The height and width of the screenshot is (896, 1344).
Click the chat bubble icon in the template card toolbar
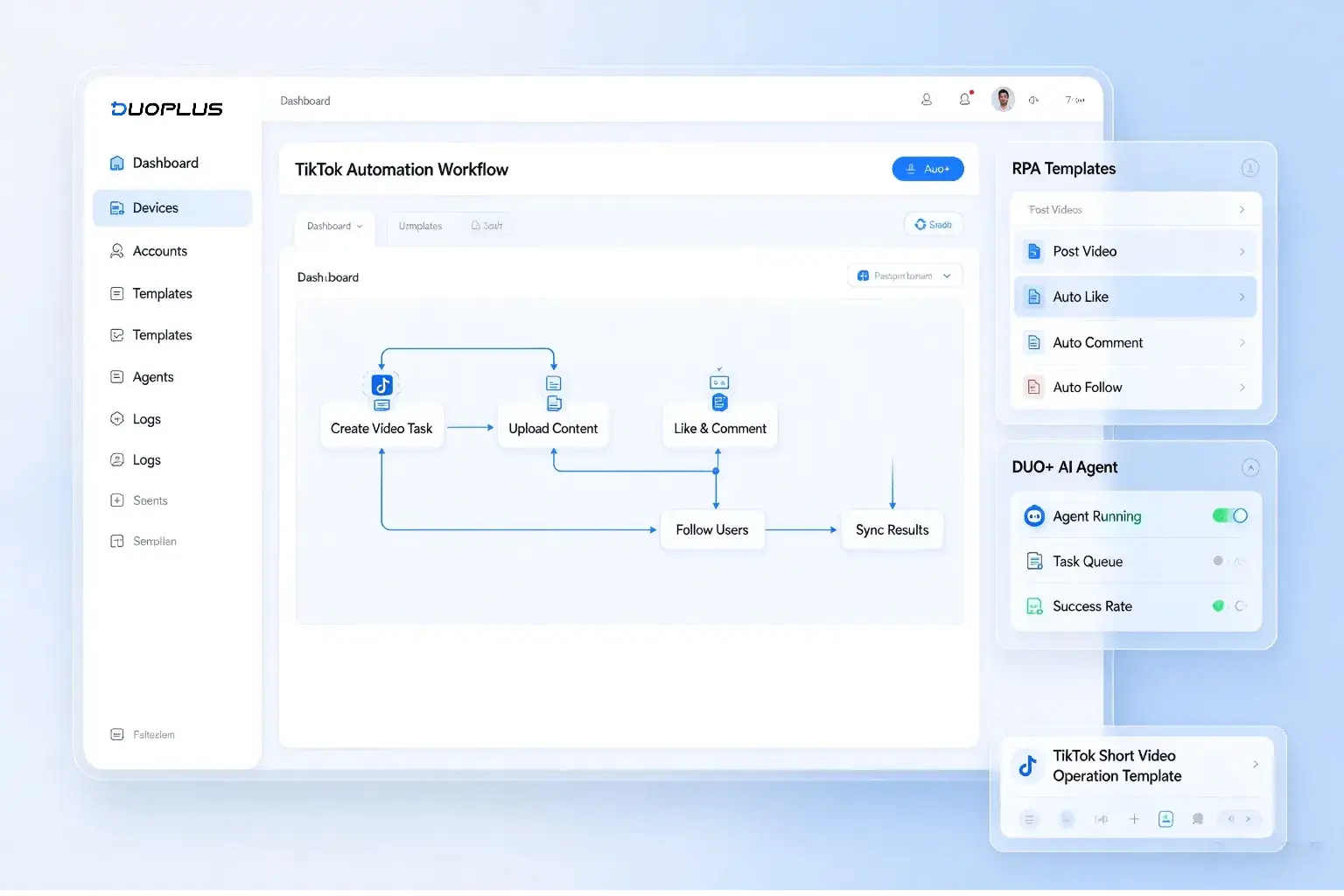[1198, 819]
